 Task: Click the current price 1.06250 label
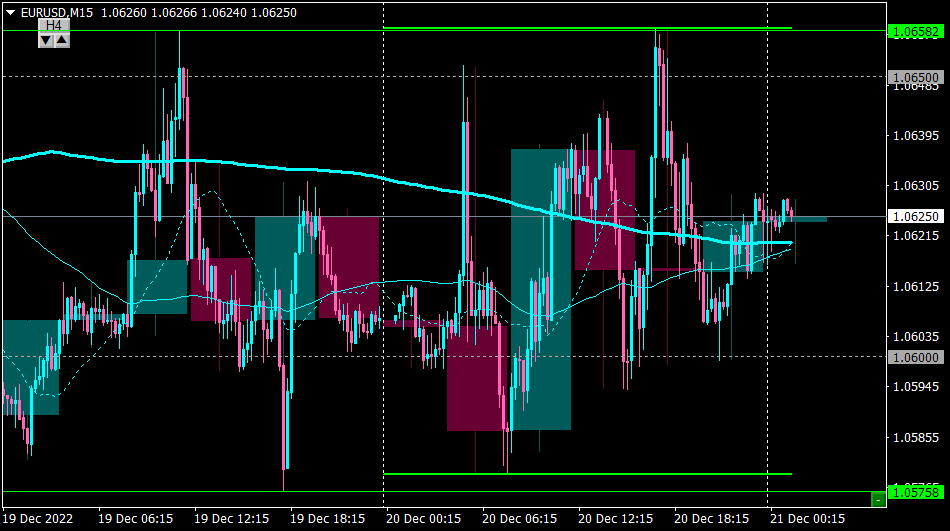point(916,216)
